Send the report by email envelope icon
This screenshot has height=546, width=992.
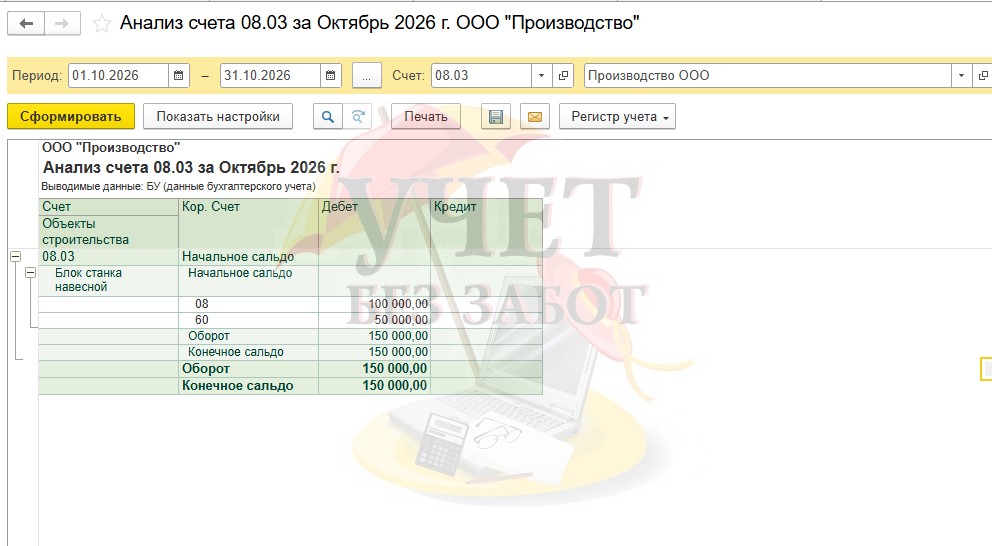[x=535, y=116]
